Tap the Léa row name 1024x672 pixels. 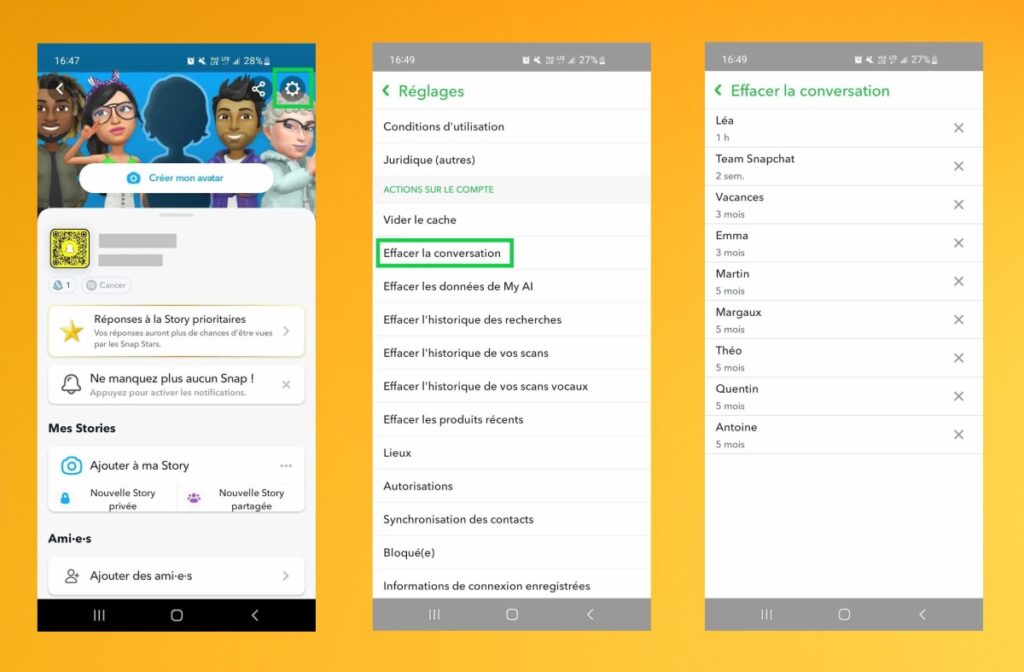(x=724, y=121)
